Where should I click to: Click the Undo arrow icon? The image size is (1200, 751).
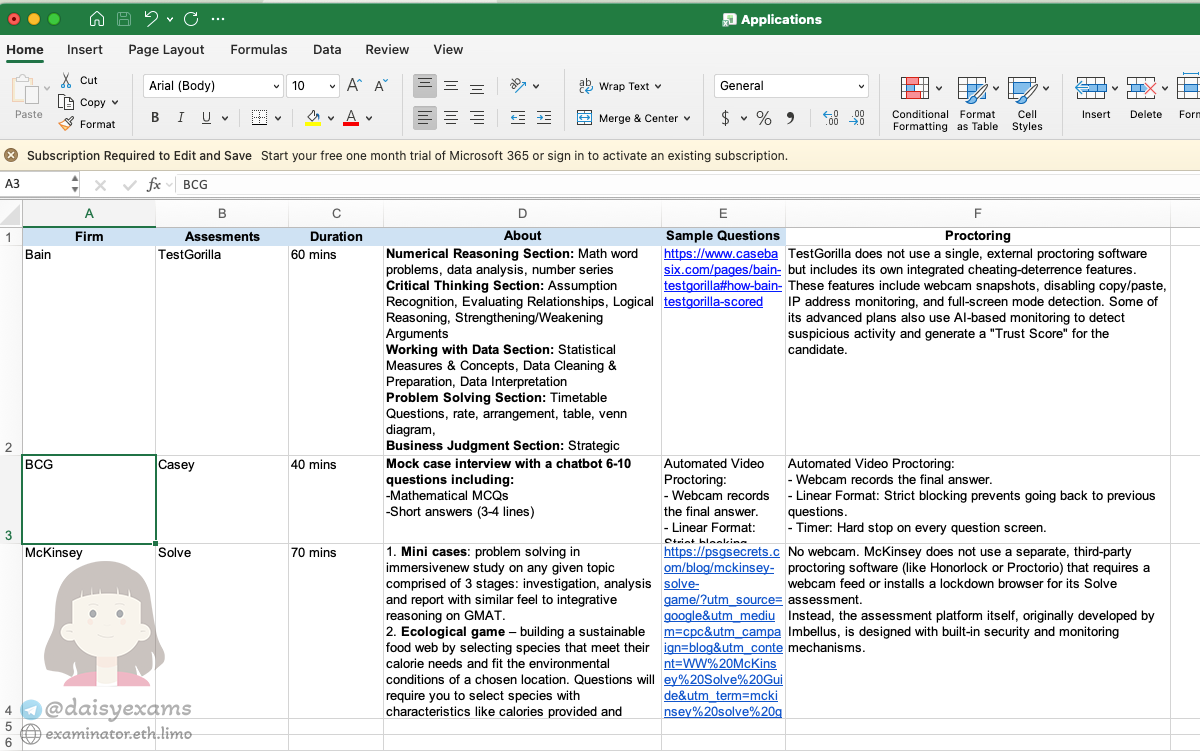pyautogui.click(x=151, y=19)
